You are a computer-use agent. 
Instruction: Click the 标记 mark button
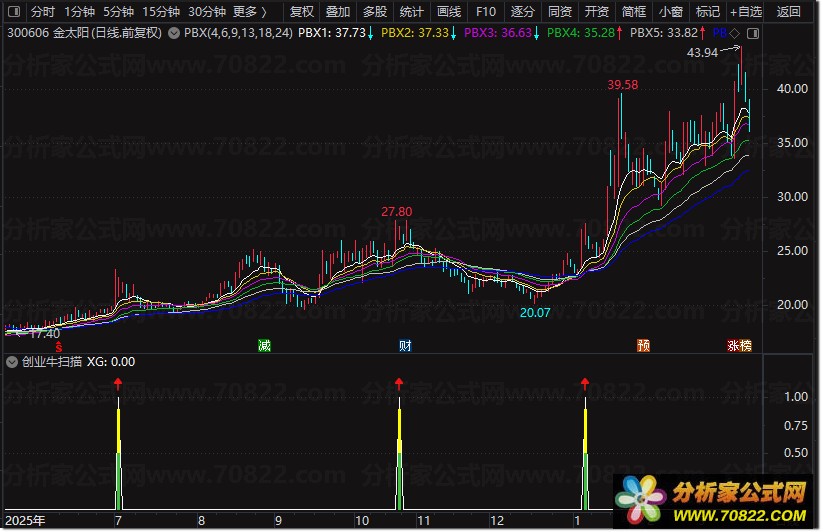coord(708,12)
